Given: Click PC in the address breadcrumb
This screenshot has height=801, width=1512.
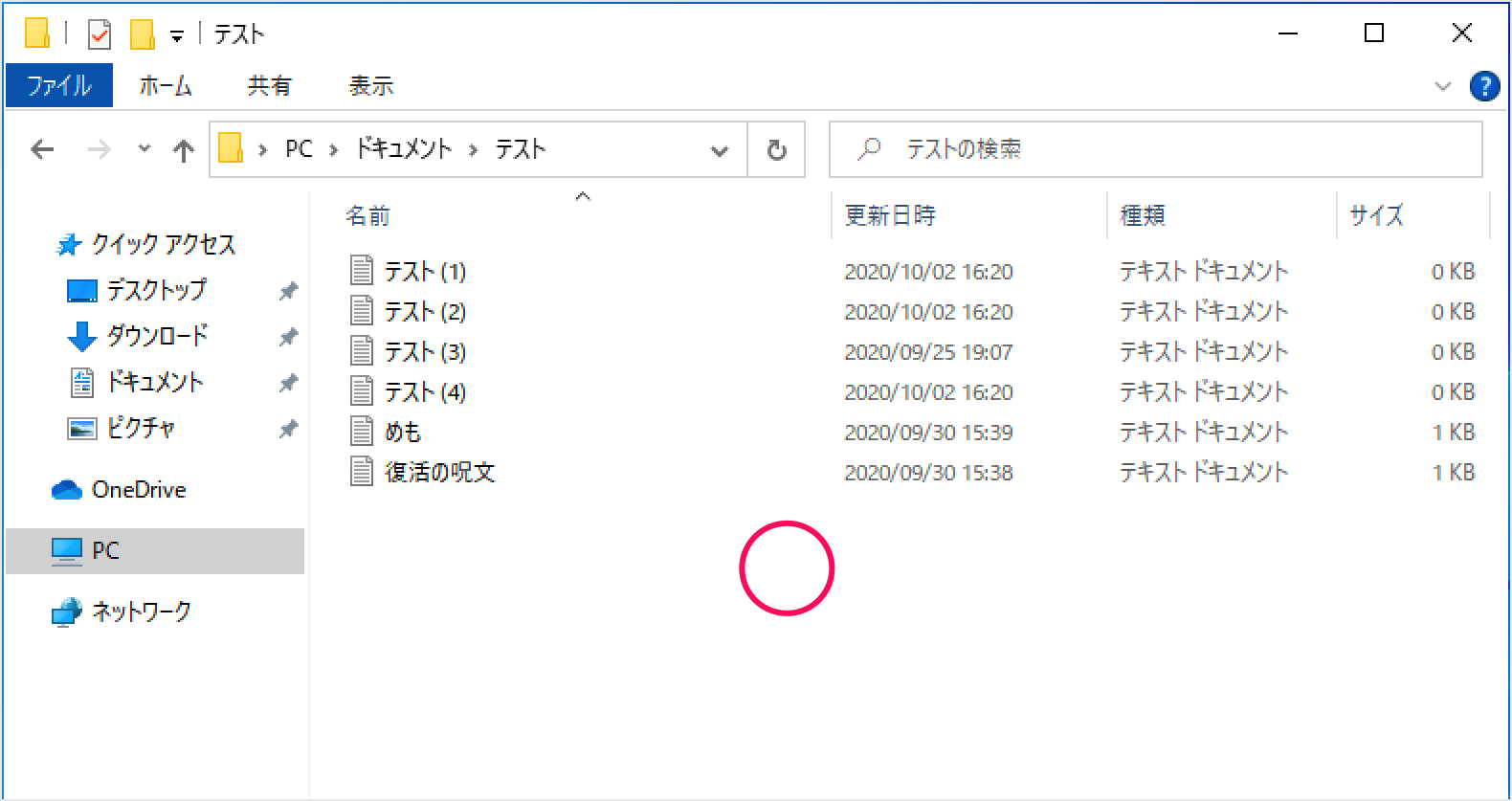Looking at the screenshot, I should [x=299, y=148].
